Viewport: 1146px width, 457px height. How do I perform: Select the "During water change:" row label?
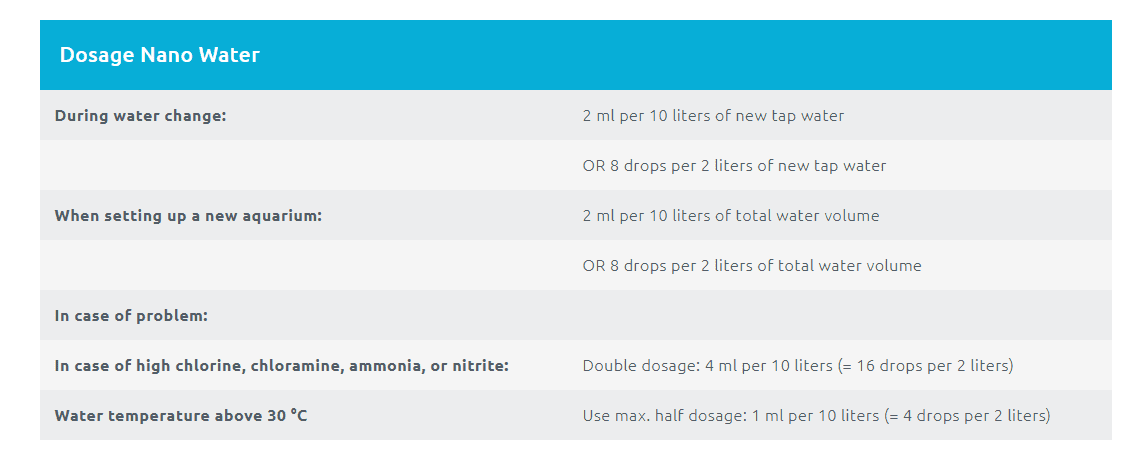[140, 116]
